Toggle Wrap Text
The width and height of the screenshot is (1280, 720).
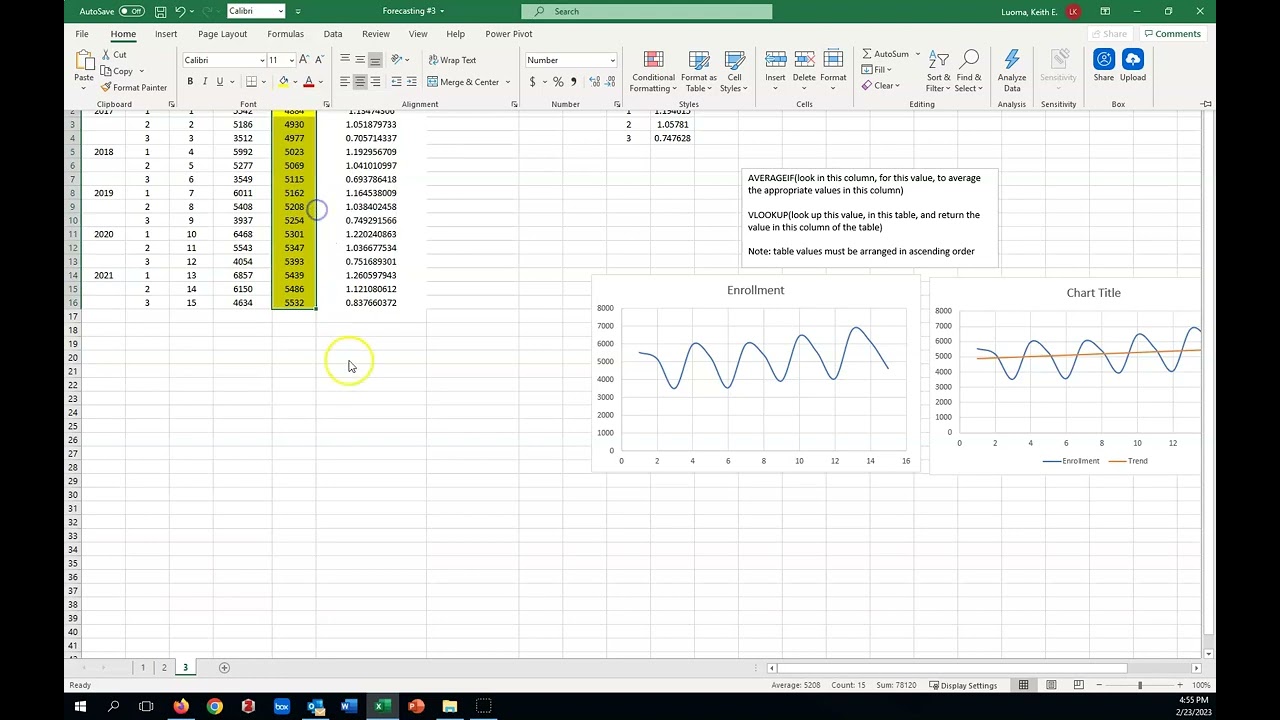point(452,60)
